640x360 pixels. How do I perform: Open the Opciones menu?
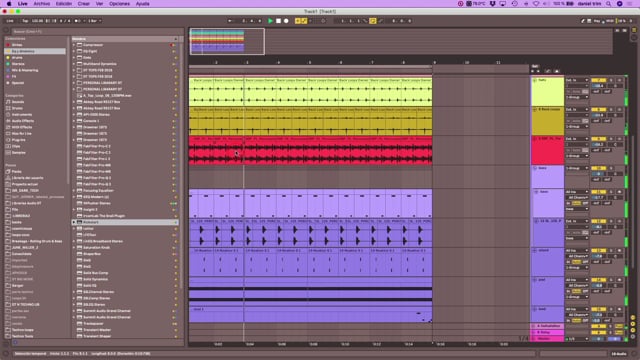tap(119, 4)
